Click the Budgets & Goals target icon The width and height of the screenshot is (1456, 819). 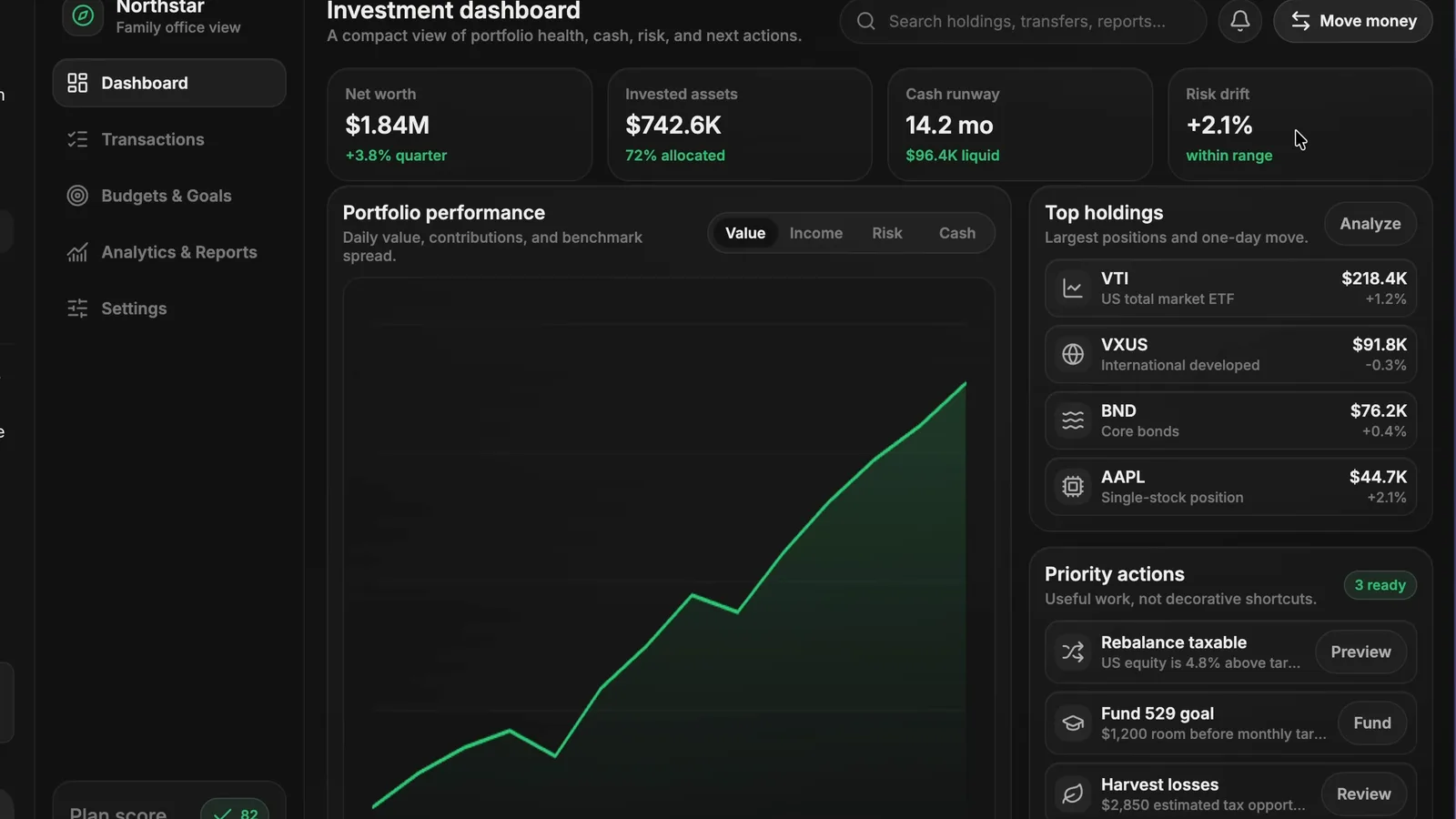[77, 196]
